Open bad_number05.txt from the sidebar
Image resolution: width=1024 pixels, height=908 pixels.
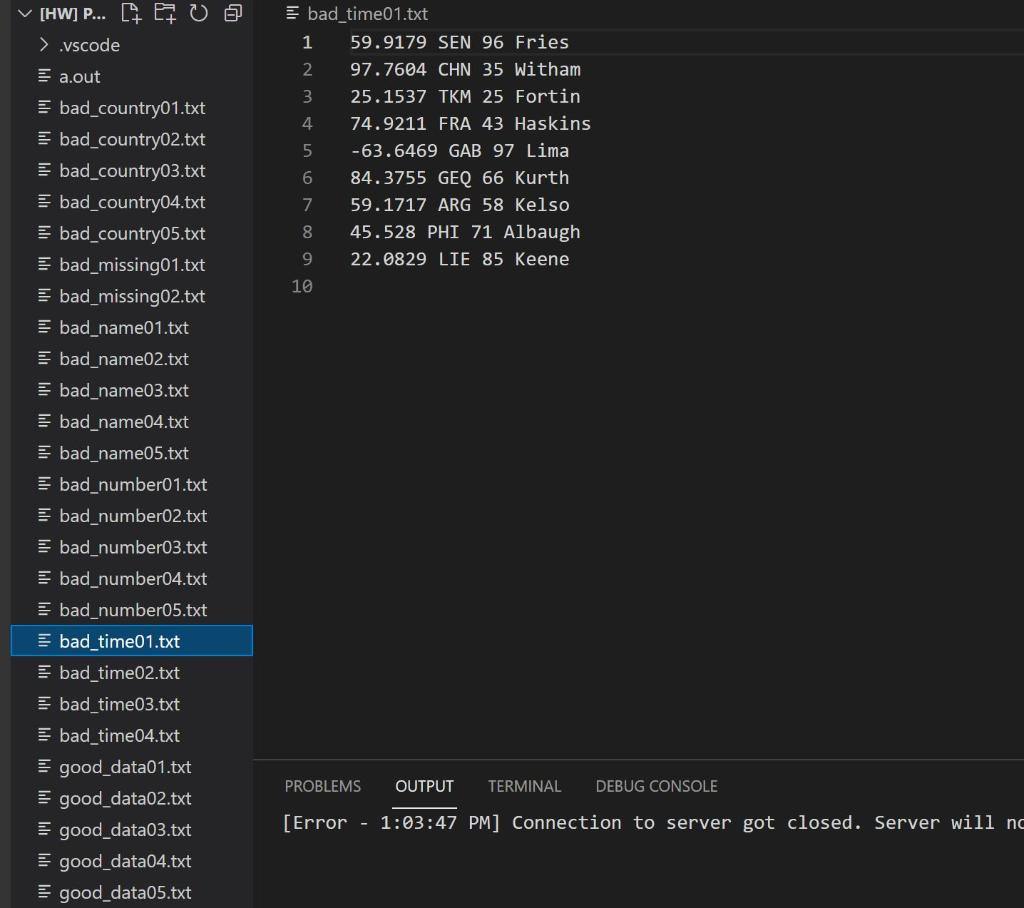click(x=131, y=609)
